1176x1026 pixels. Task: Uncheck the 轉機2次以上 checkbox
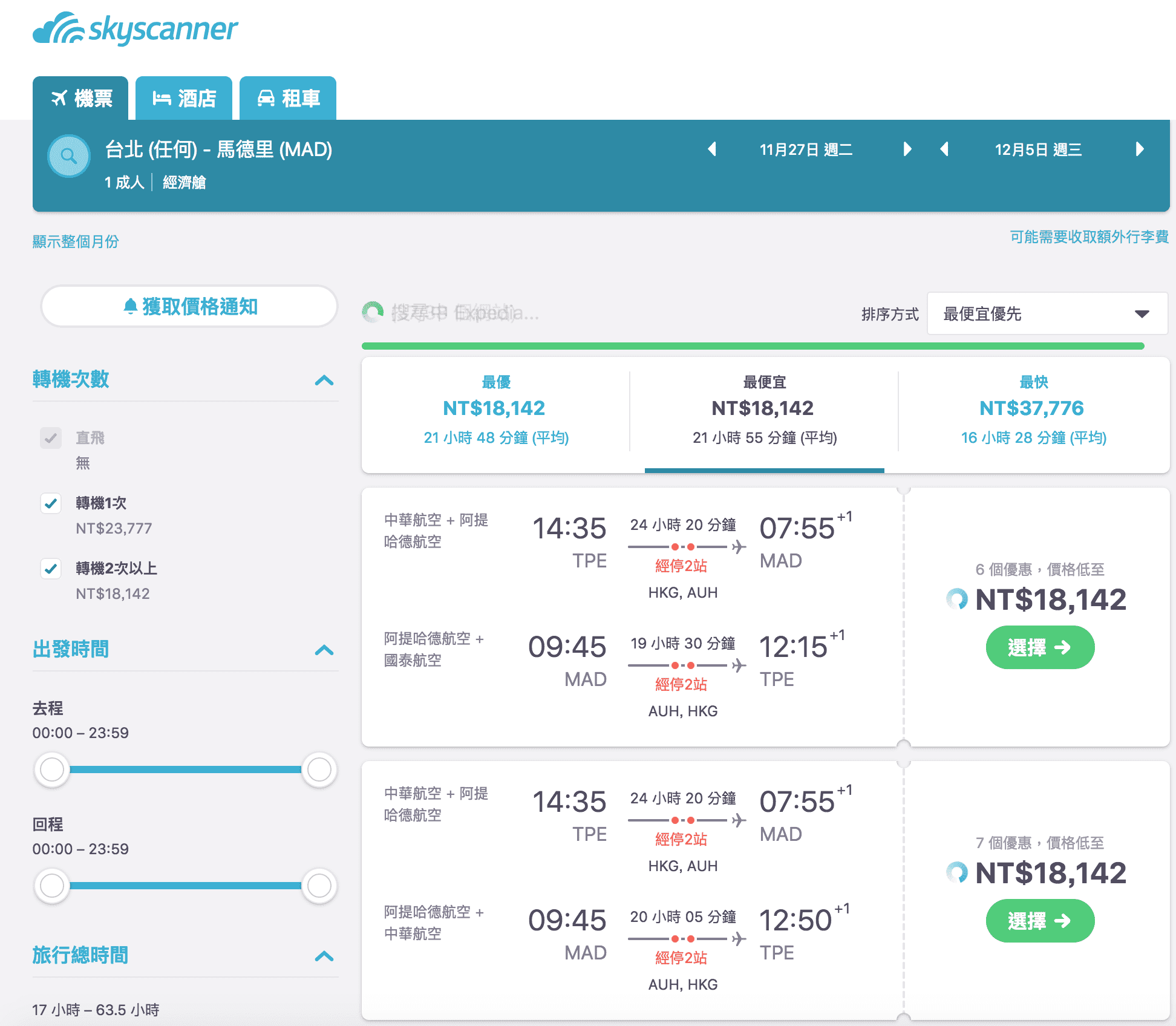tap(51, 568)
